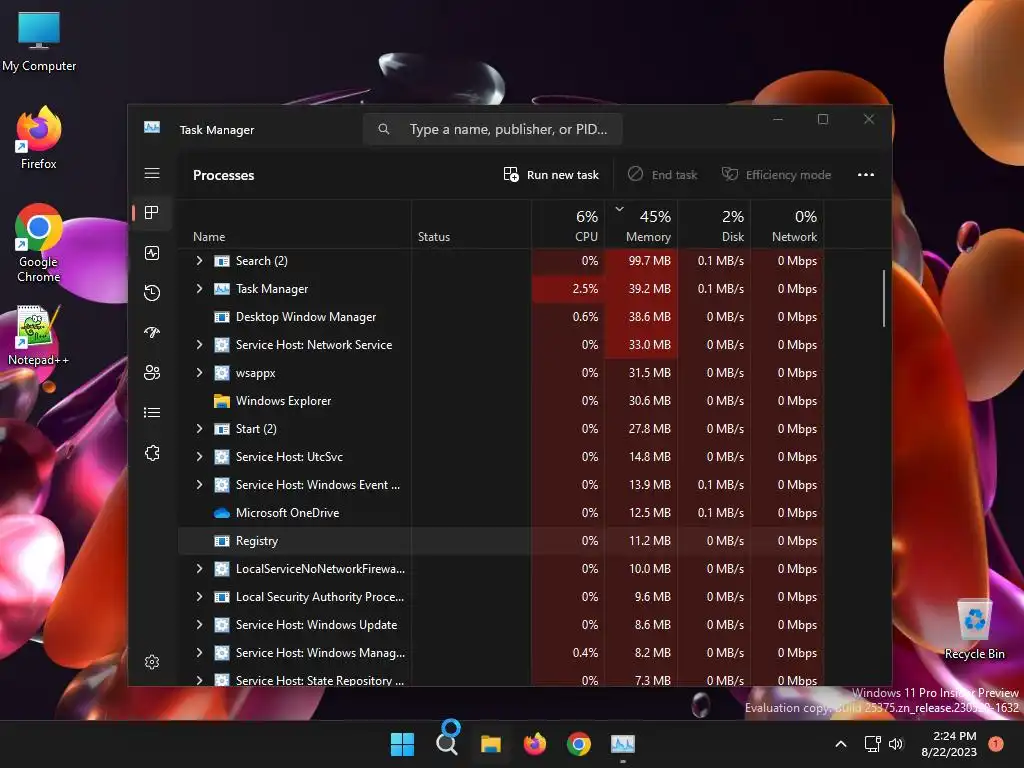
Task: Focus the name, publisher, or PID search box
Action: 492,129
